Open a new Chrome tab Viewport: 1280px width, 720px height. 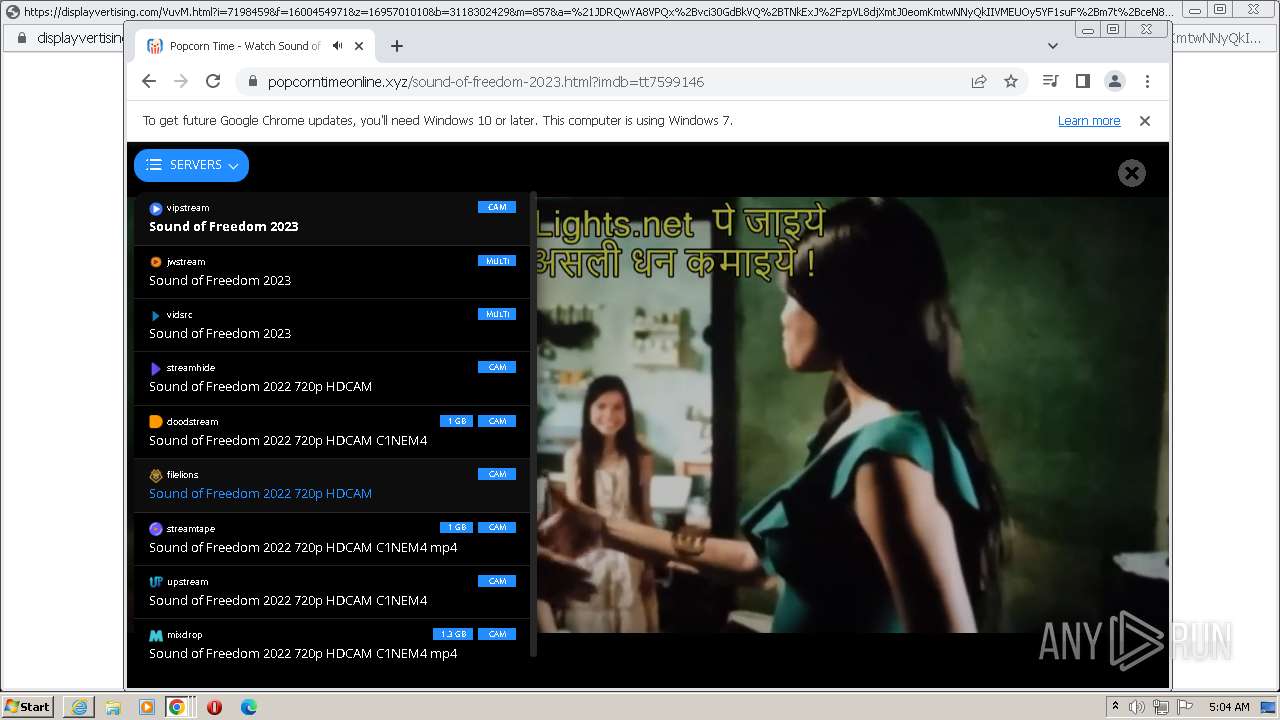397,46
